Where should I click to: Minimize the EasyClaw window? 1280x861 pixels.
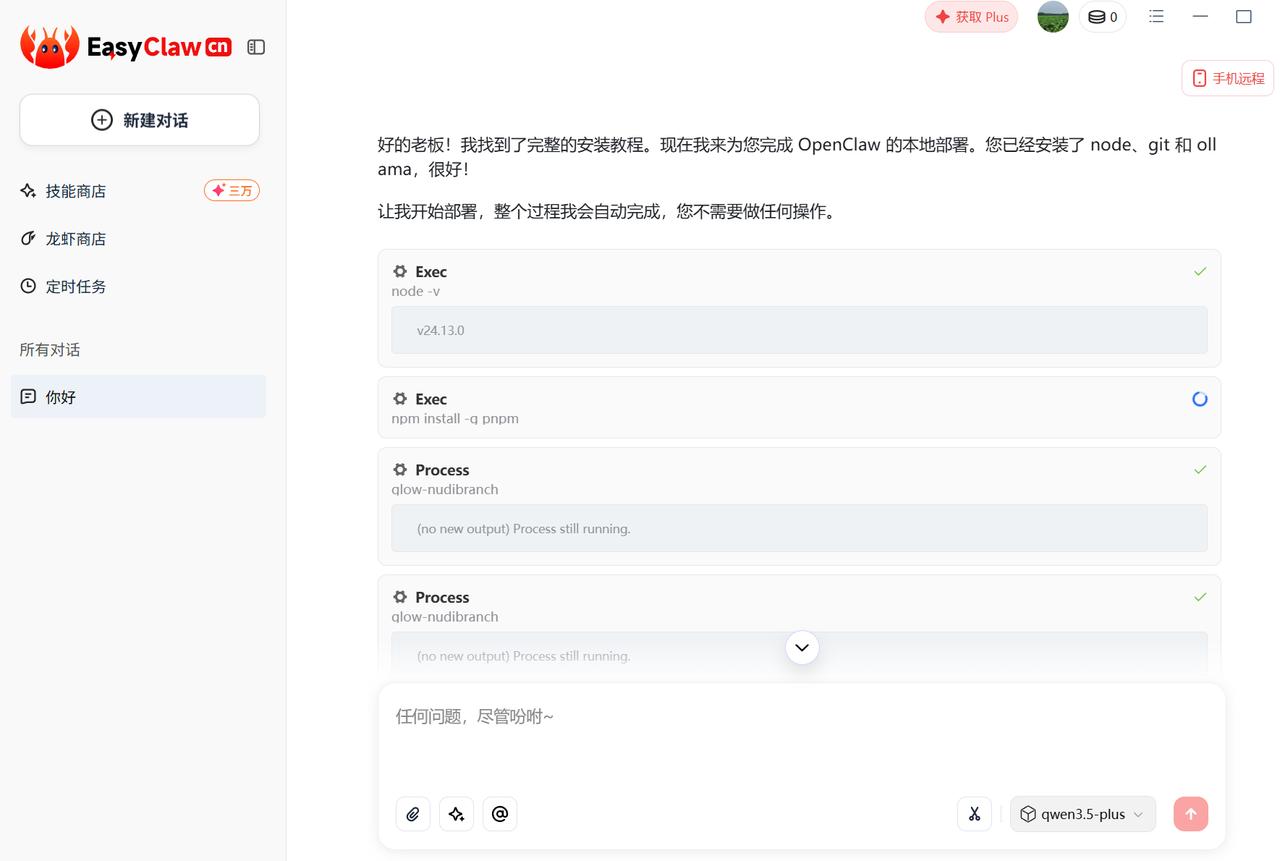click(1200, 16)
